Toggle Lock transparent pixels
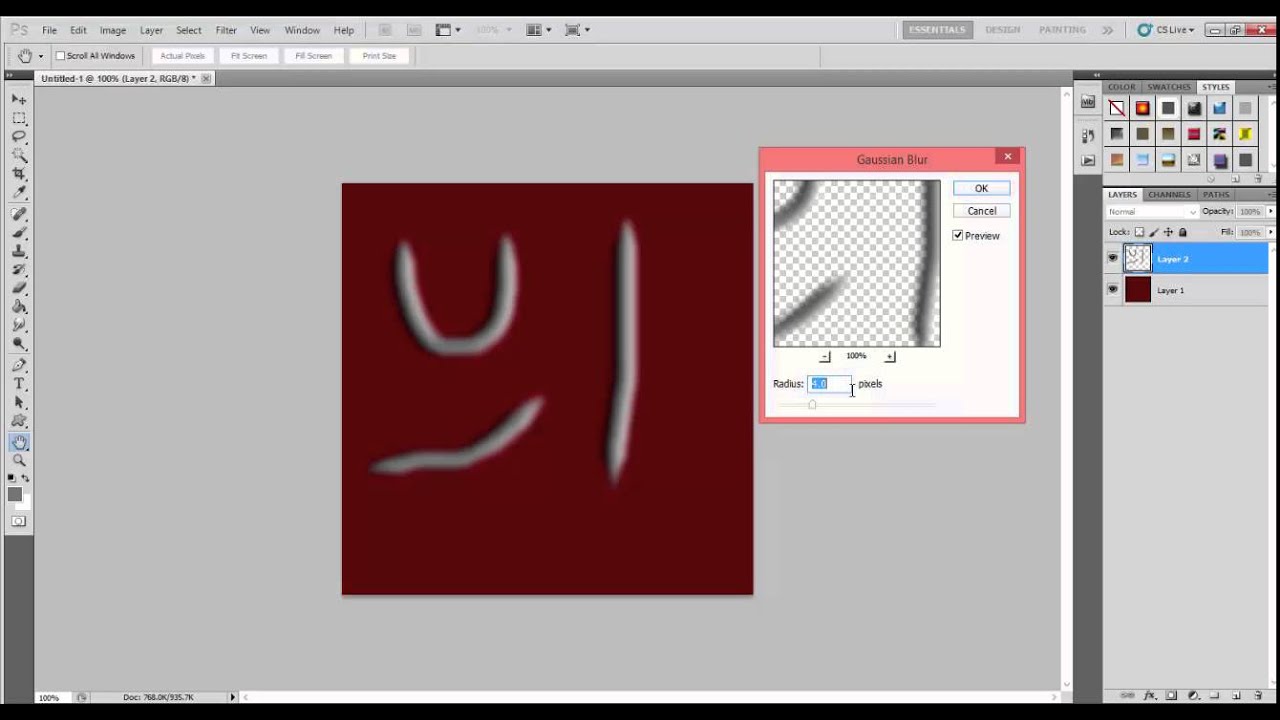This screenshot has width=1280, height=720. point(1139,232)
